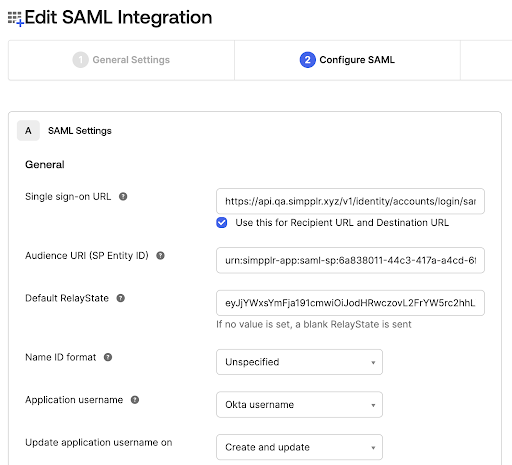Image resolution: width=512 pixels, height=465 pixels.
Task: Click the Default RelayState label
Action: coord(67,298)
